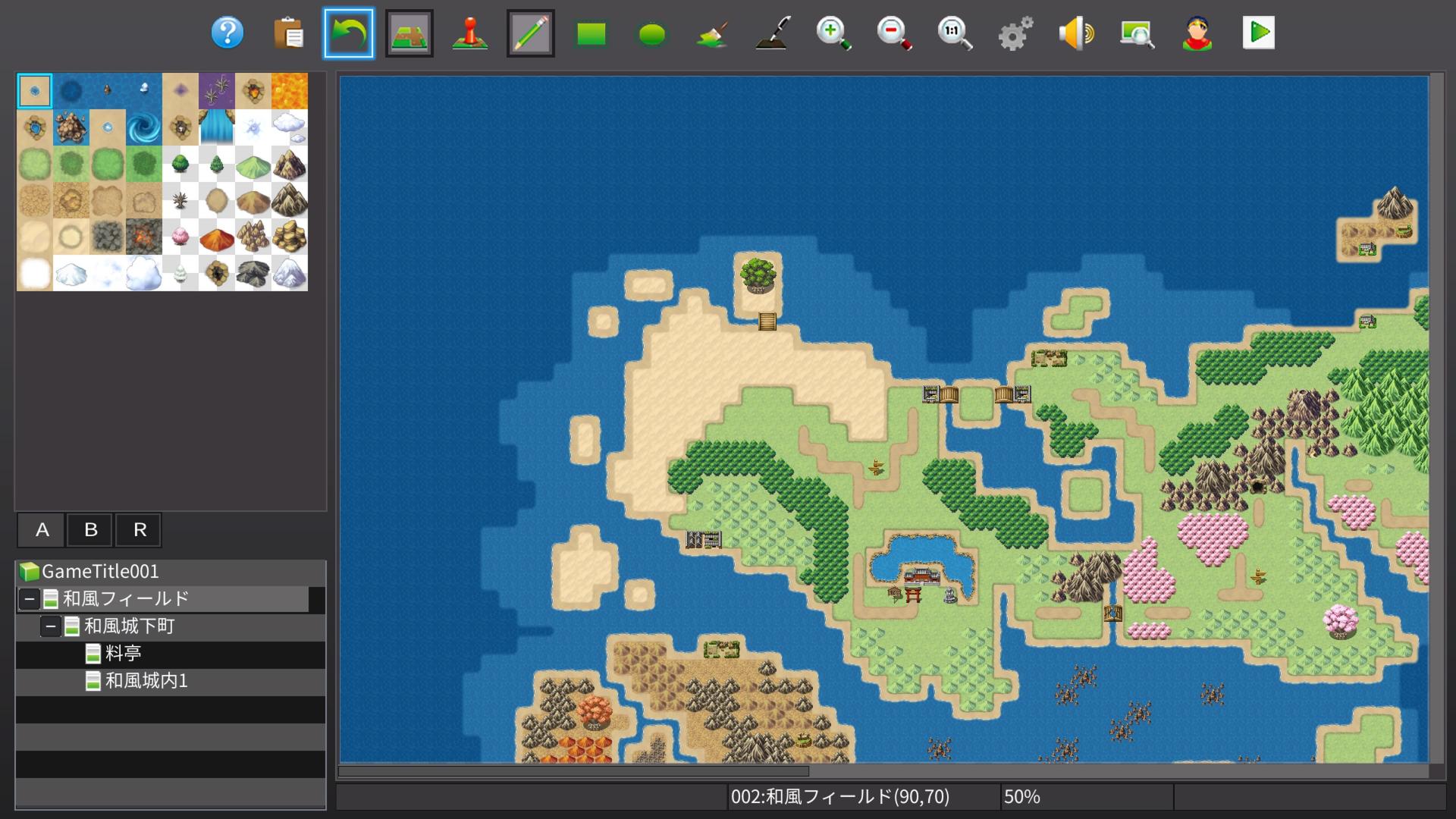Select the rectangle fill tool

coord(591,33)
